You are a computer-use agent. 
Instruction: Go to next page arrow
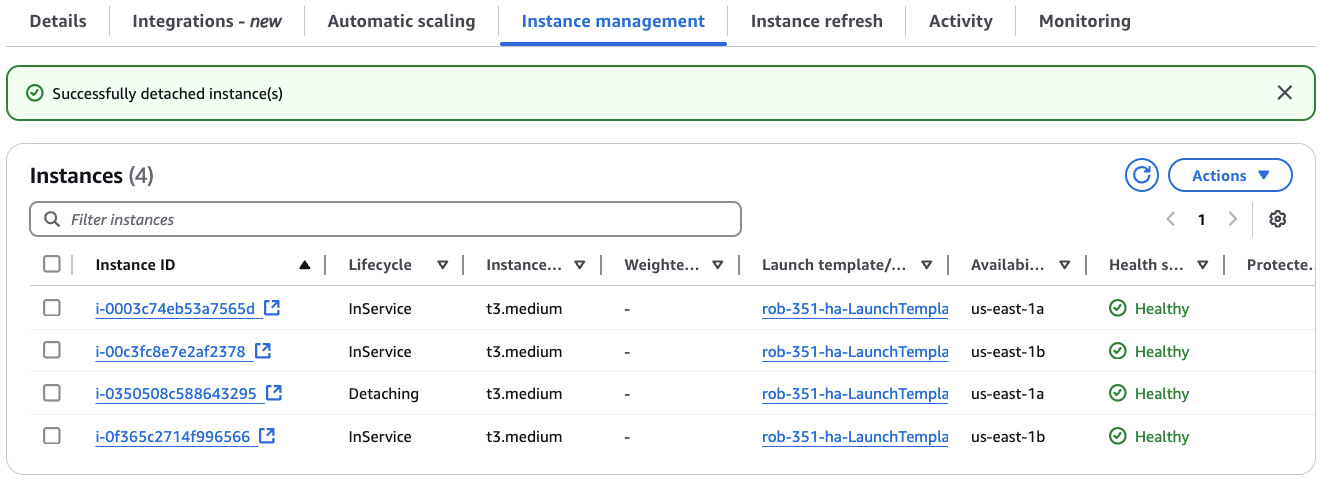pyautogui.click(x=1233, y=220)
